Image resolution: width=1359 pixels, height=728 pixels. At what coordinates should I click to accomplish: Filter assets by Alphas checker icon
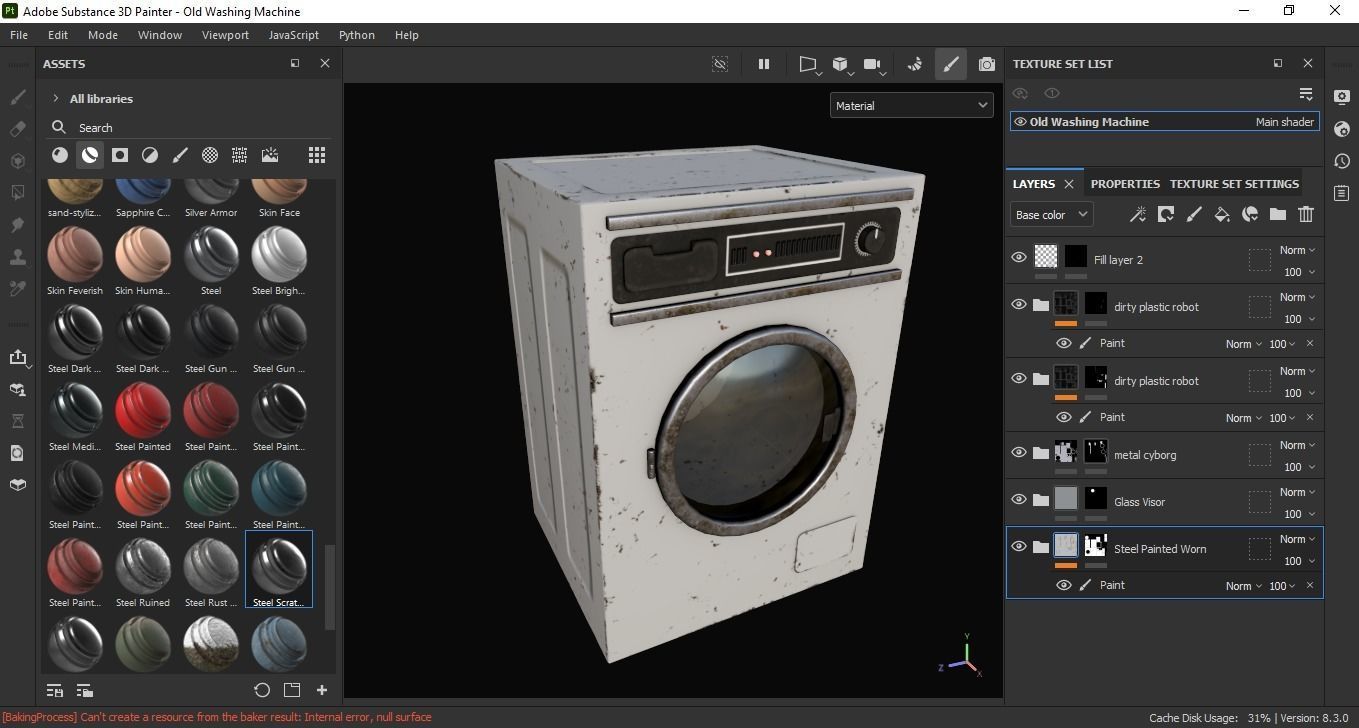pos(210,155)
